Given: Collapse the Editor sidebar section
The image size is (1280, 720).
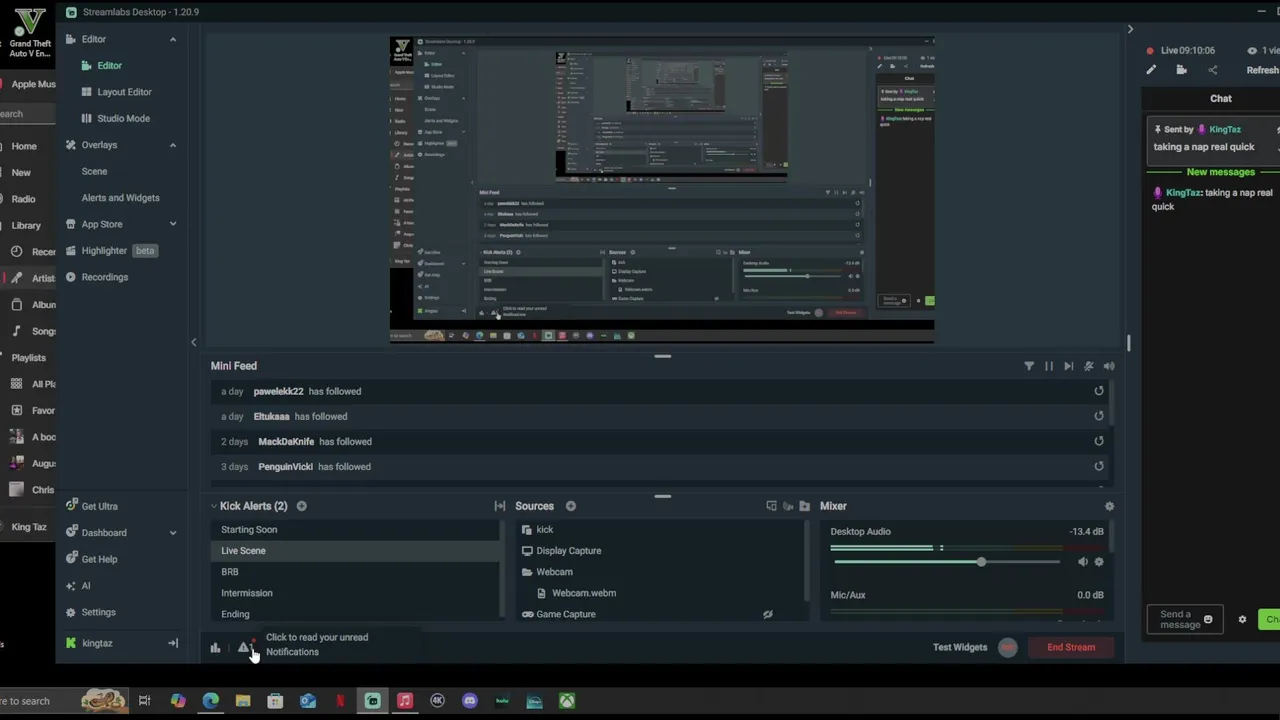Looking at the screenshot, I should 172,39.
